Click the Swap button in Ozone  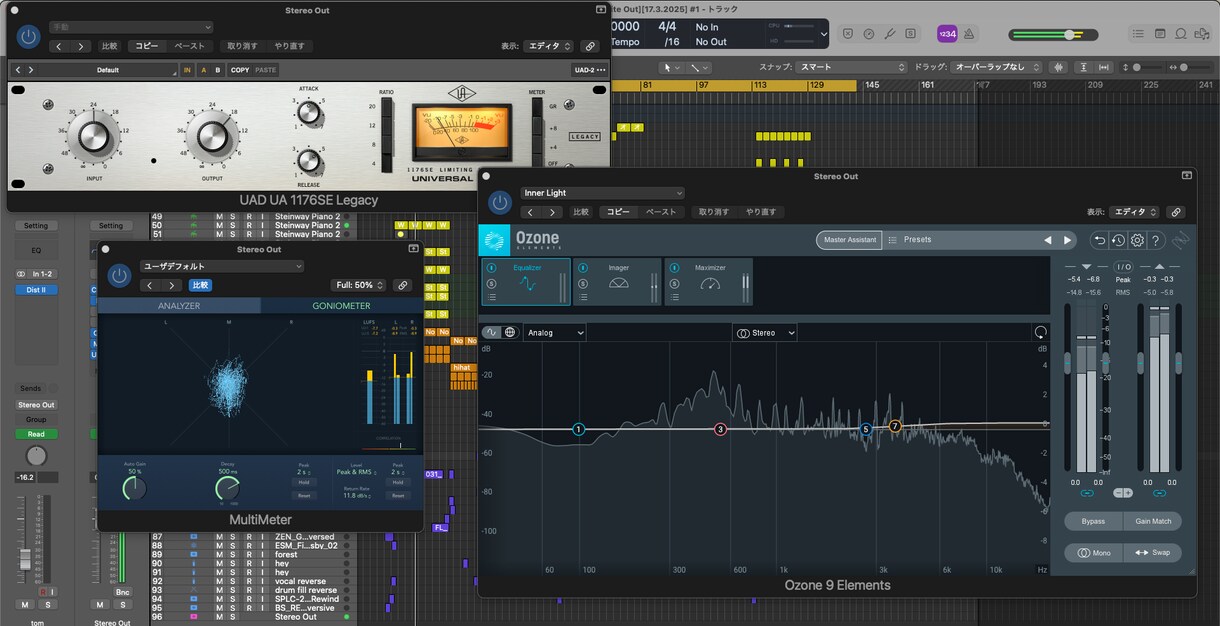coord(1153,553)
